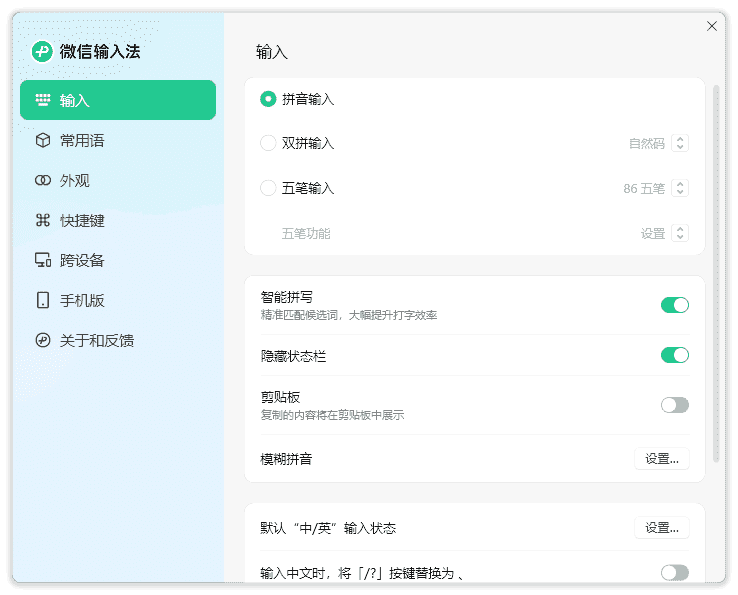Click 设置 for 默认中/英输入状态
Viewport: 738px width, 595px height.
pyautogui.click(x=661, y=528)
